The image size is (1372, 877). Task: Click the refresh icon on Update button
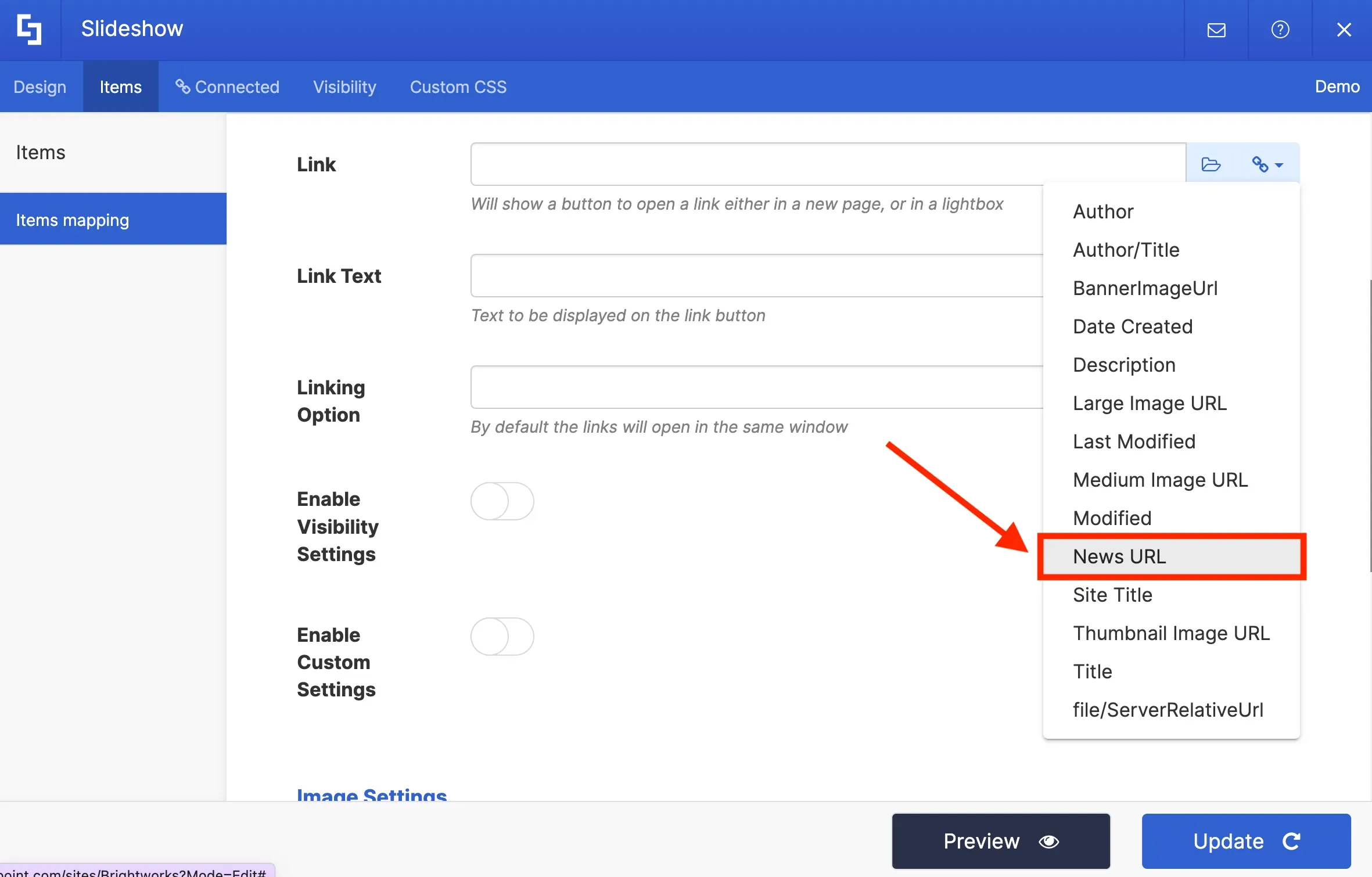pyautogui.click(x=1291, y=842)
